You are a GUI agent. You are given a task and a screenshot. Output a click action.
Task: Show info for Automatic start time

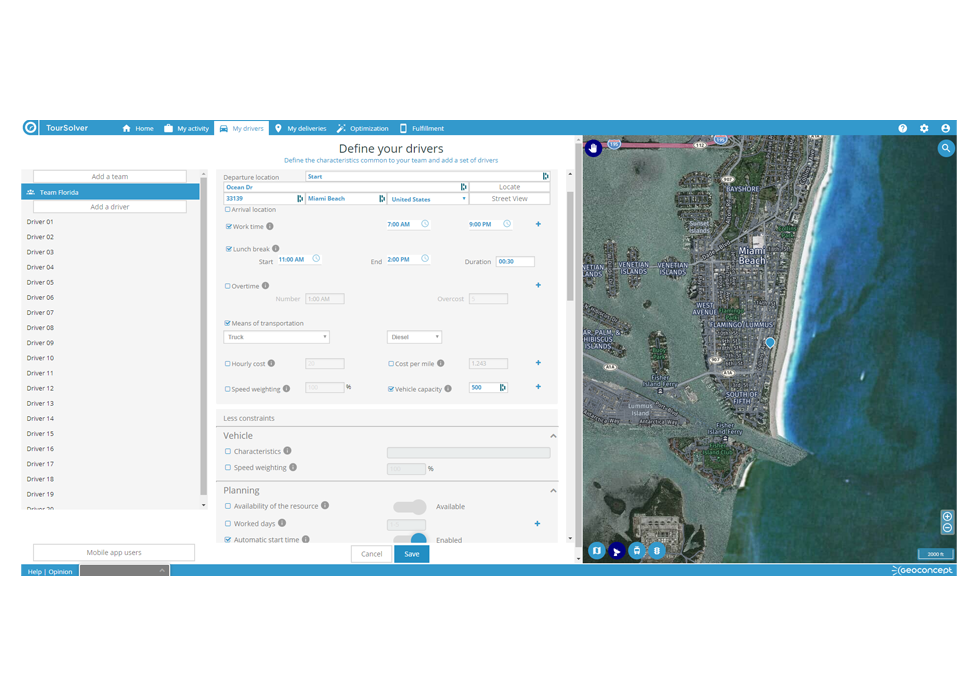pyautogui.click(x=306, y=539)
